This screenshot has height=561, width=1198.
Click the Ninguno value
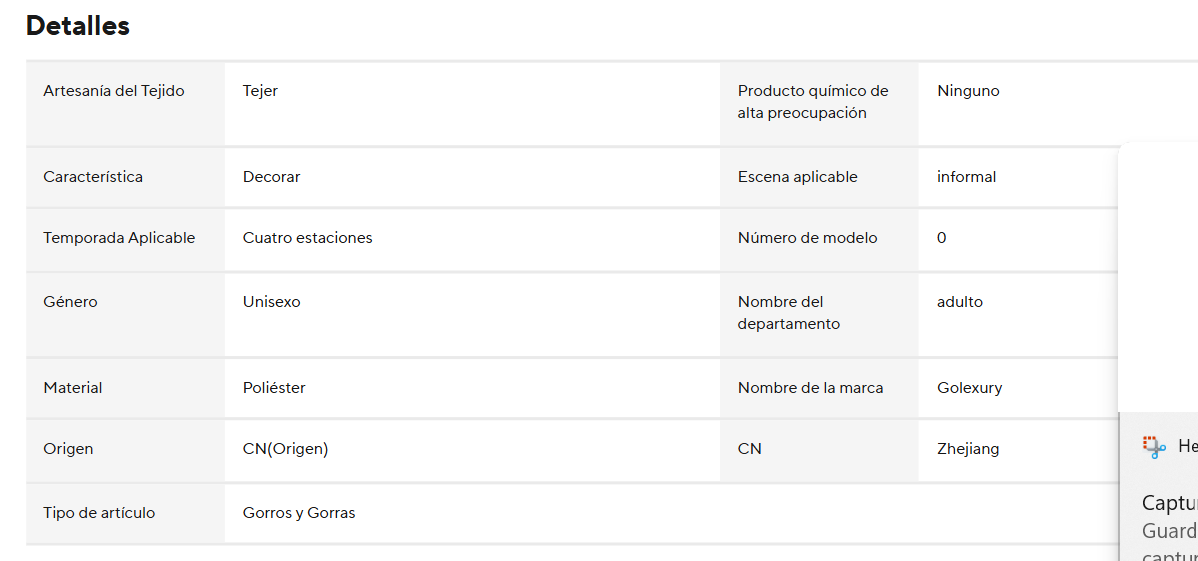click(968, 91)
